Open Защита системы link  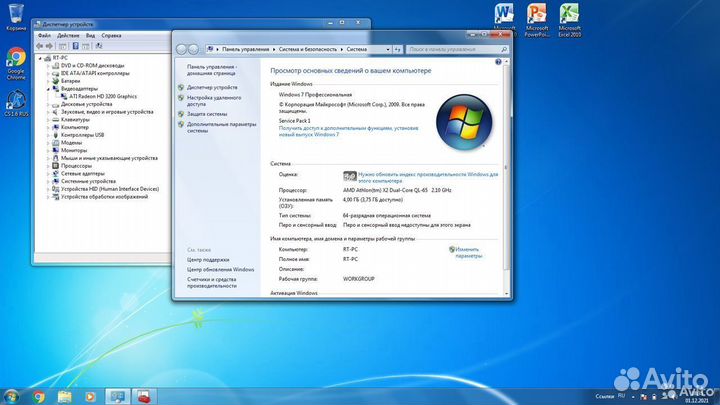click(207, 114)
